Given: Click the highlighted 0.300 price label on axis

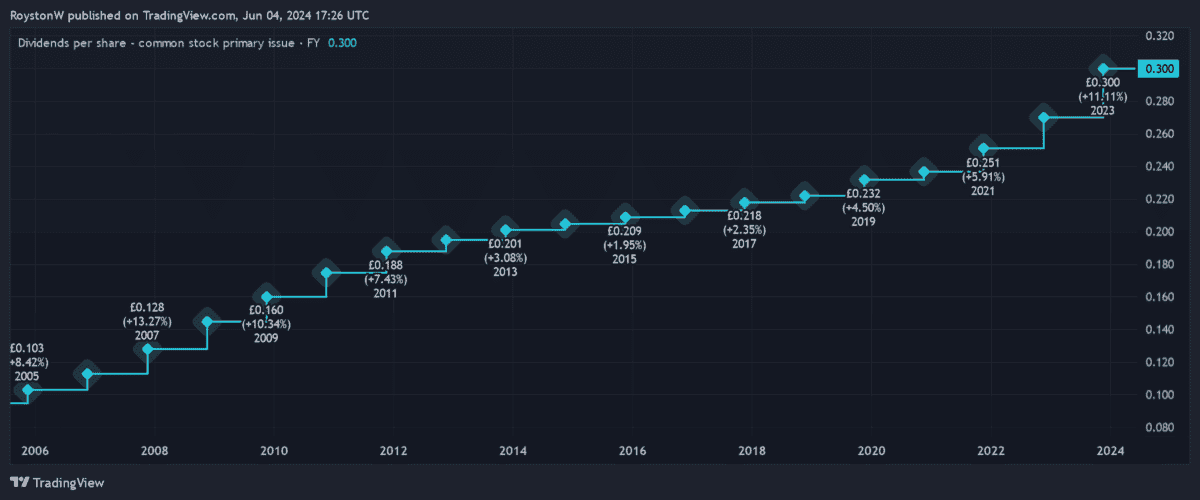Looking at the screenshot, I should 1159,68.
